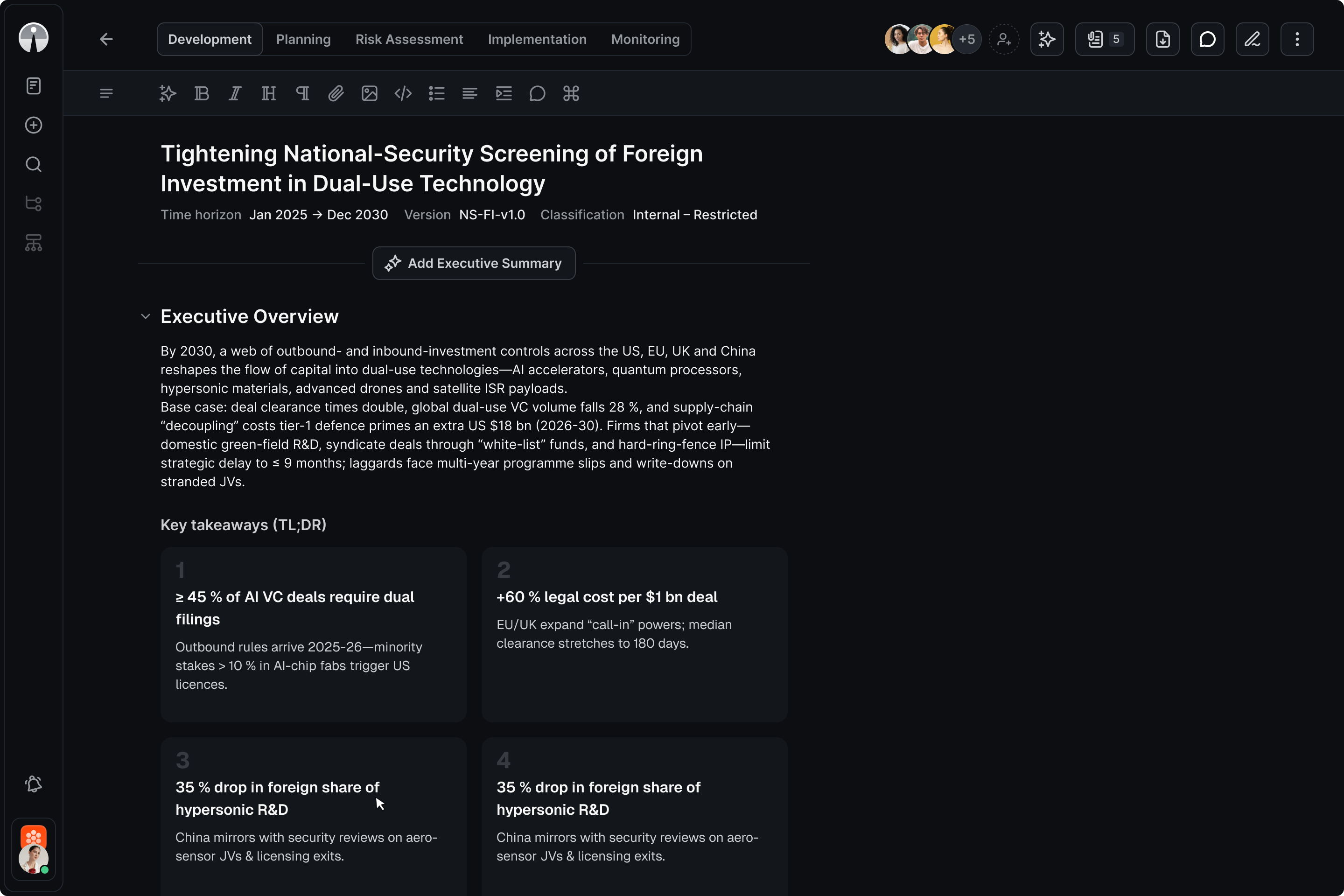Open search from left sidebar

[x=34, y=165]
